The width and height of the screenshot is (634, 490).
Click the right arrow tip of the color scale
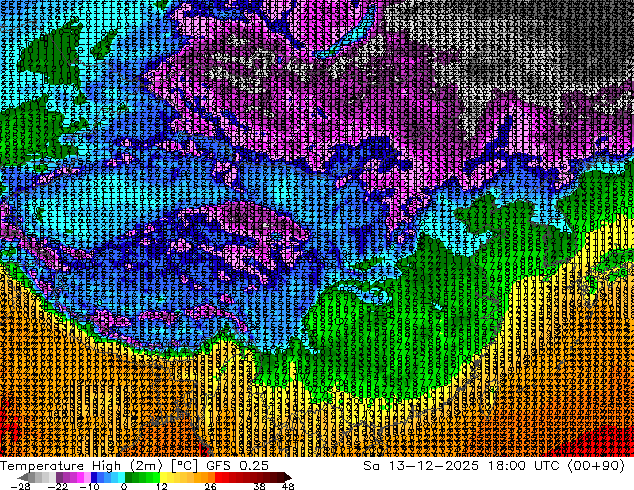click(x=289, y=477)
